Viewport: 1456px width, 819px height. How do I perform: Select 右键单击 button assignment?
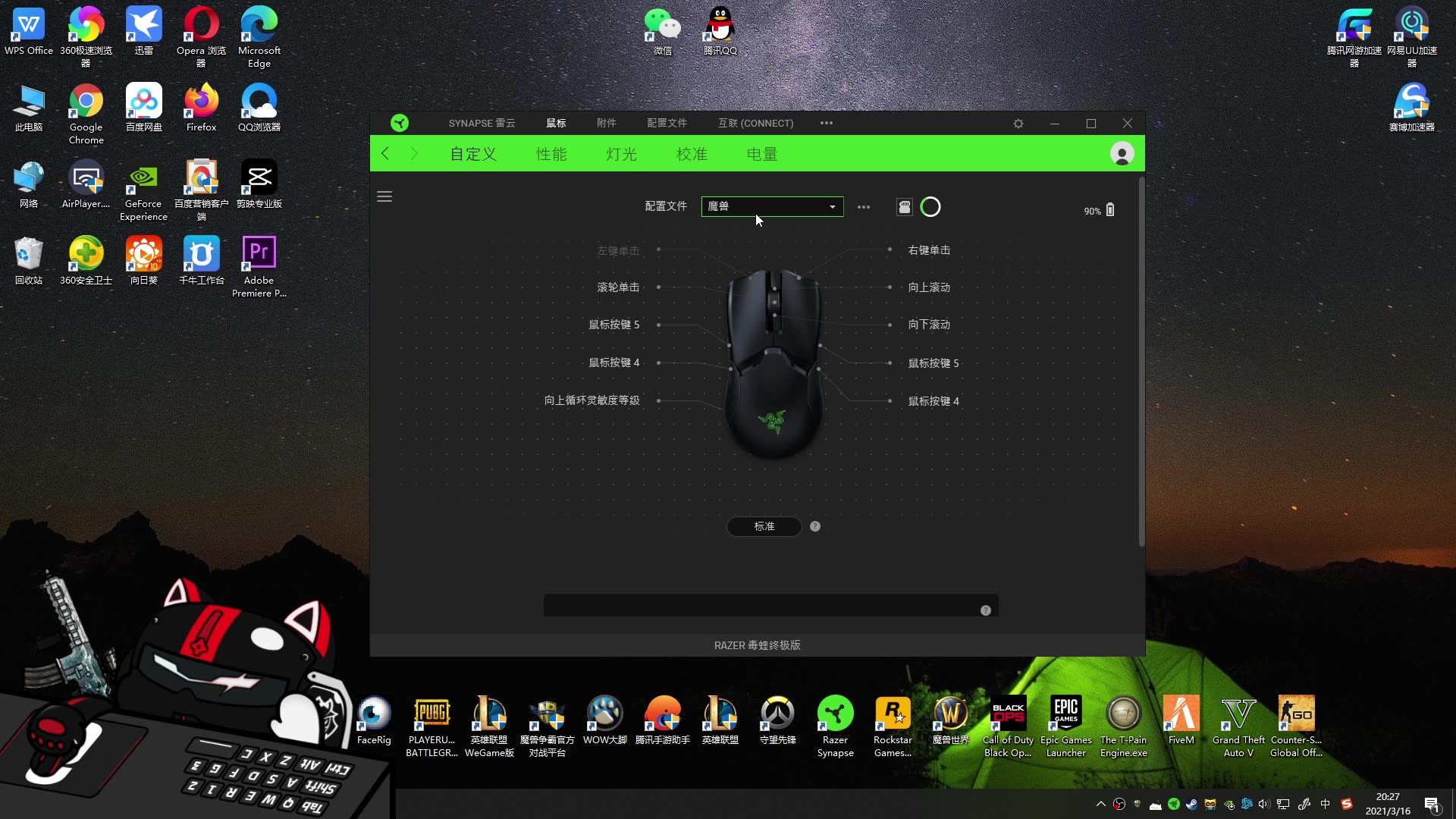[x=929, y=250]
